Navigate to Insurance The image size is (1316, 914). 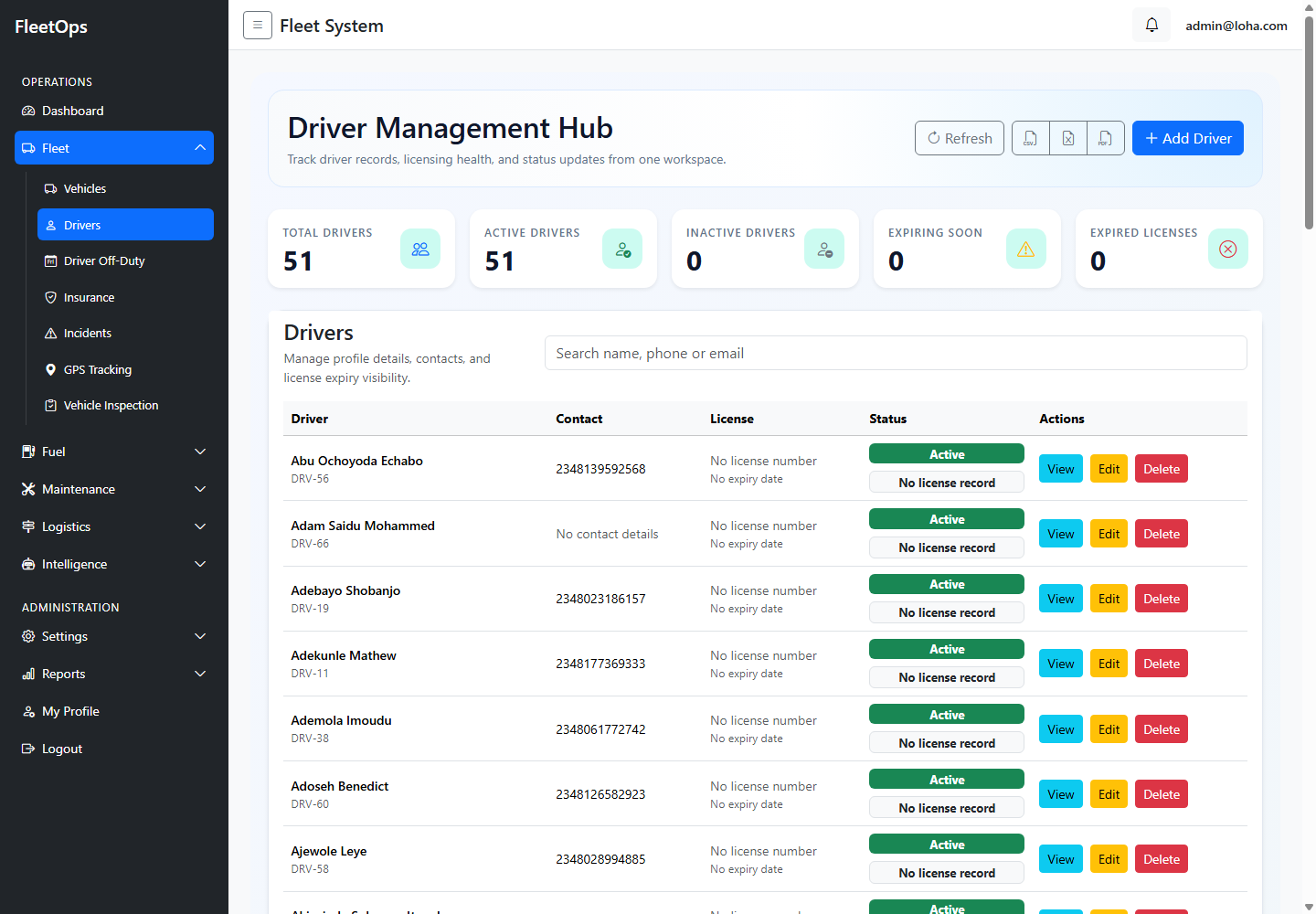point(125,297)
